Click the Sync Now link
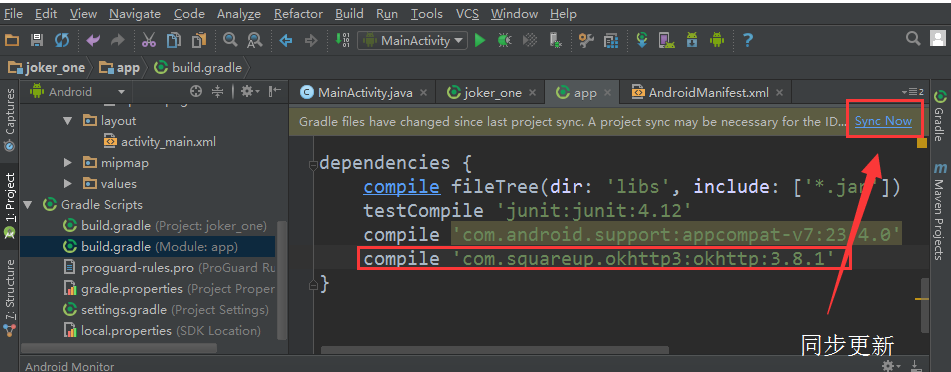This screenshot has width=951, height=372. pyautogui.click(x=883, y=121)
